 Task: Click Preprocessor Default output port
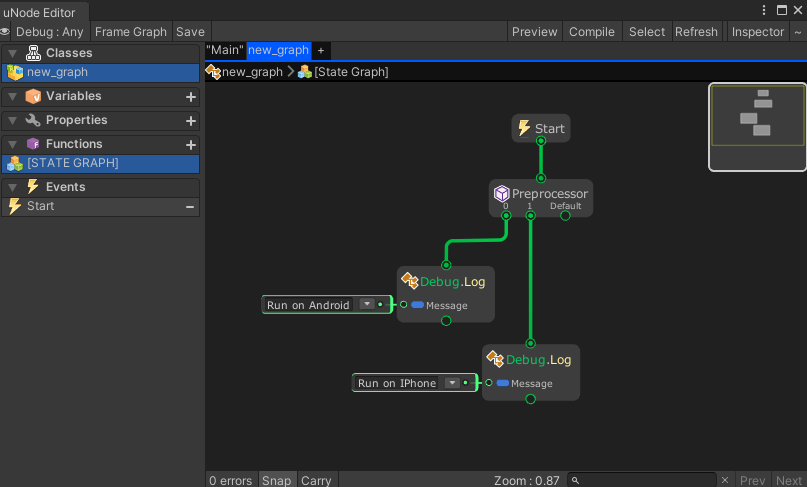[565, 216]
